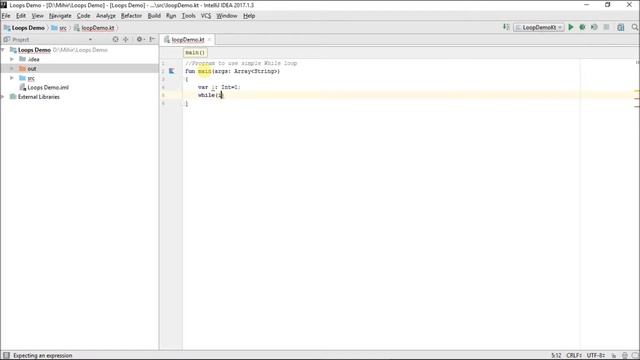Image resolution: width=640 pixels, height=360 pixels.
Task: Open the Run menu
Action: click(x=171, y=16)
